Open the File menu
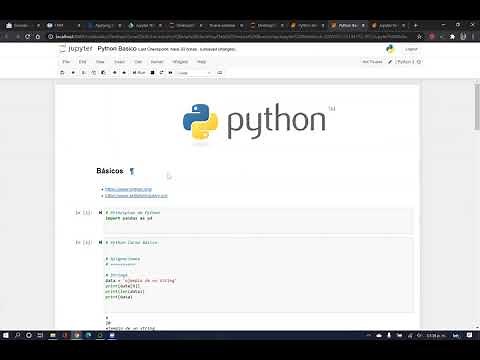Viewport: 480px width, 360px height. pyautogui.click(x=66, y=62)
